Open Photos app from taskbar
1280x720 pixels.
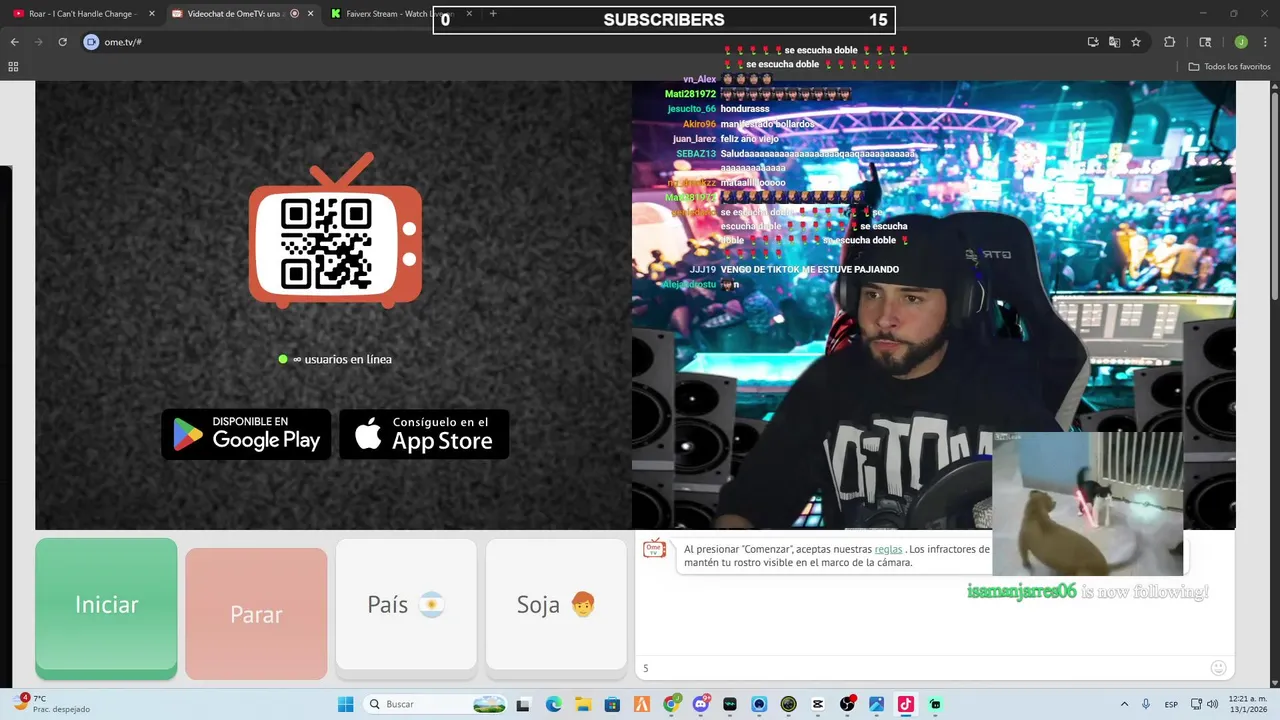(x=877, y=704)
